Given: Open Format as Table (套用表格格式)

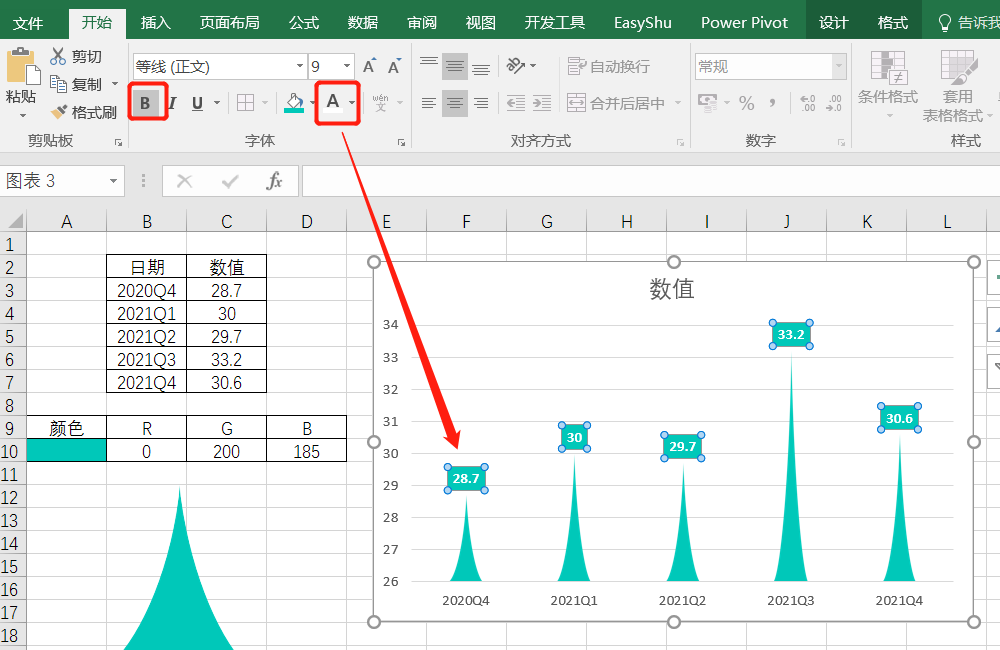Looking at the screenshot, I should (x=957, y=85).
